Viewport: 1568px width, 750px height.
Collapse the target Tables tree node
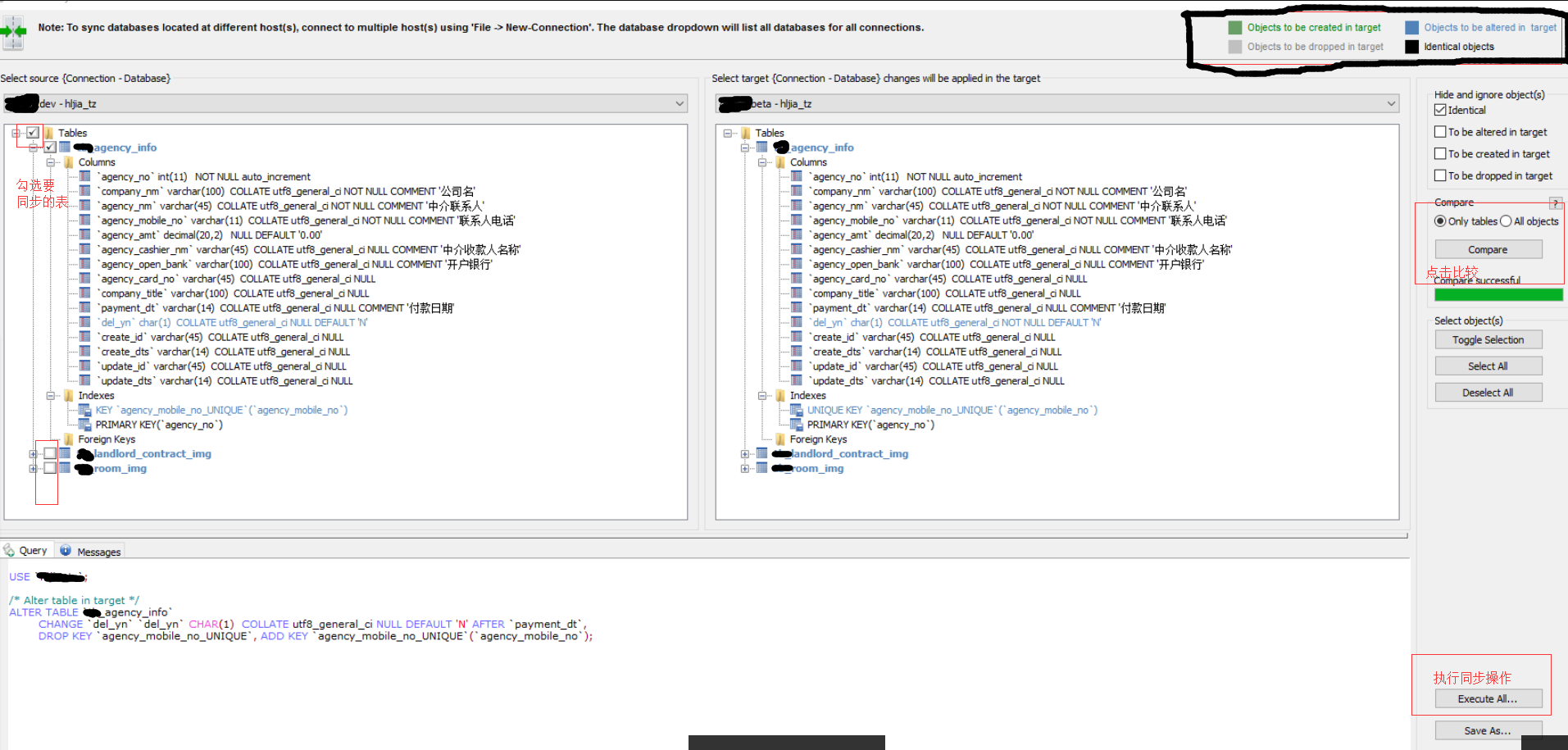click(x=727, y=133)
